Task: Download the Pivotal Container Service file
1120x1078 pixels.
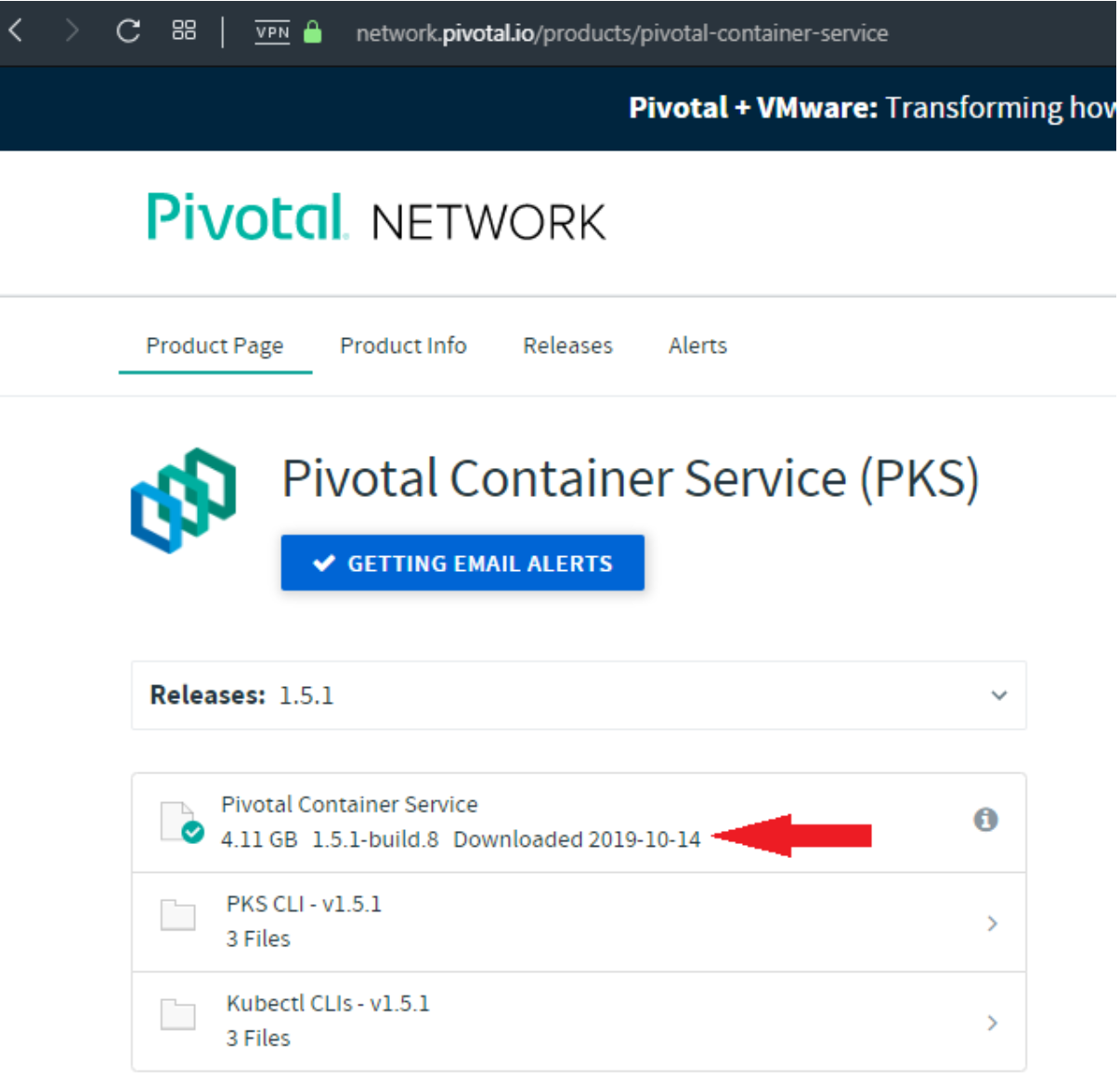Action: click(x=349, y=804)
